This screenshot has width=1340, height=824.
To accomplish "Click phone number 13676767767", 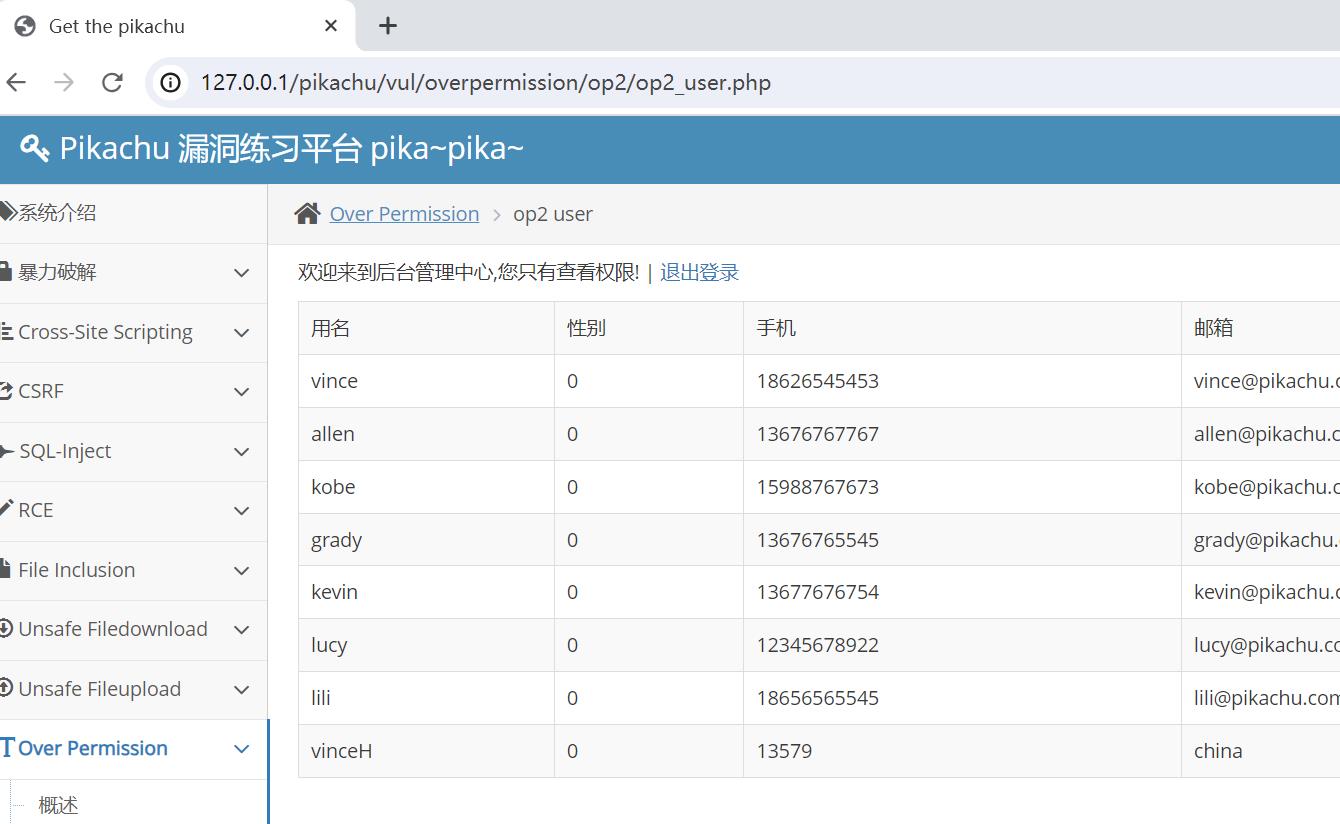I will [x=818, y=434].
